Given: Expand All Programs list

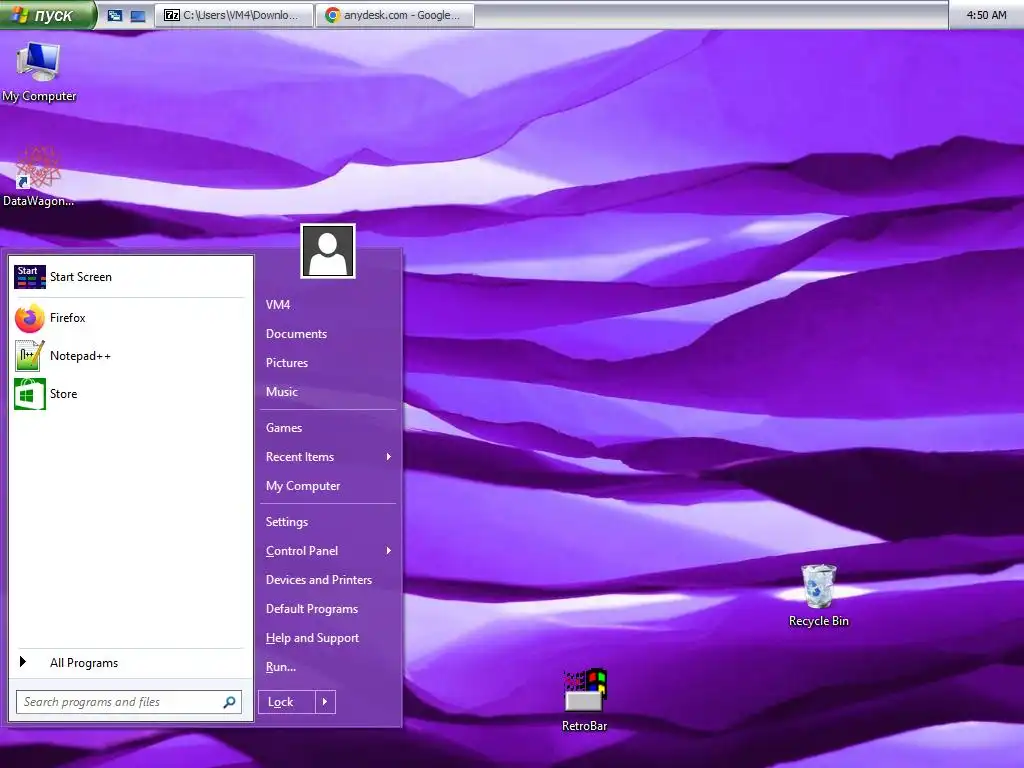Looking at the screenshot, I should pyautogui.click(x=129, y=663).
